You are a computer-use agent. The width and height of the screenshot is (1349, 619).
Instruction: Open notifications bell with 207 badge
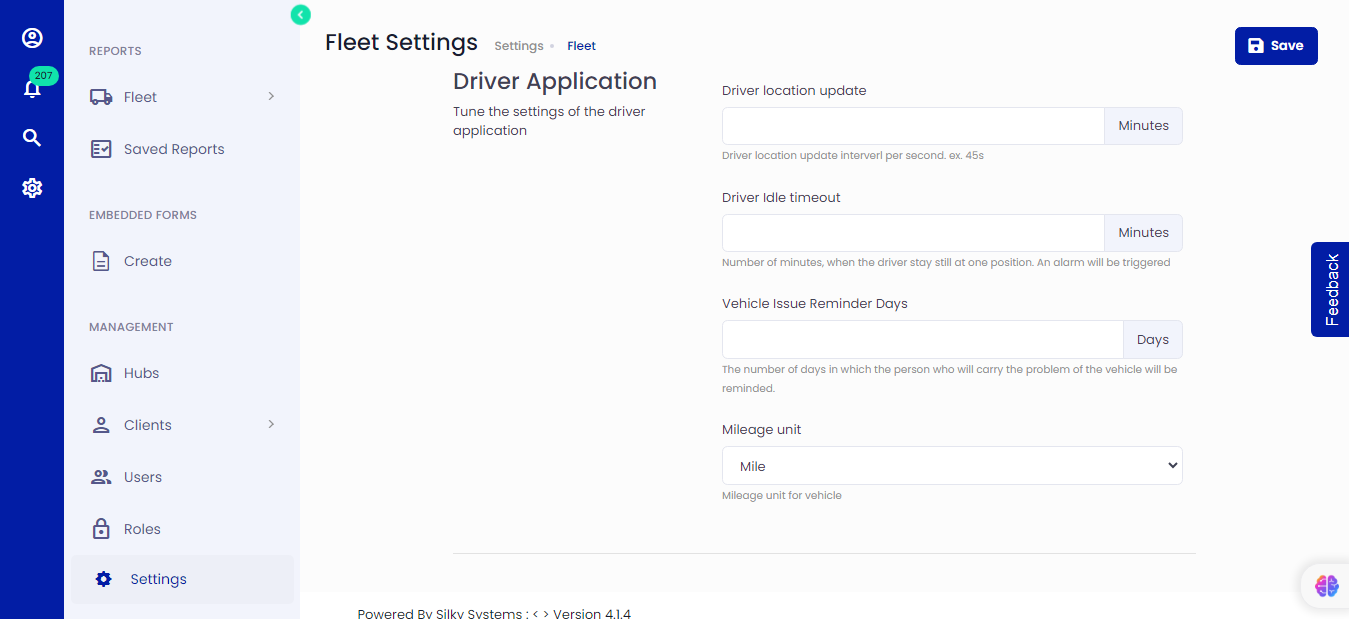tap(32, 89)
